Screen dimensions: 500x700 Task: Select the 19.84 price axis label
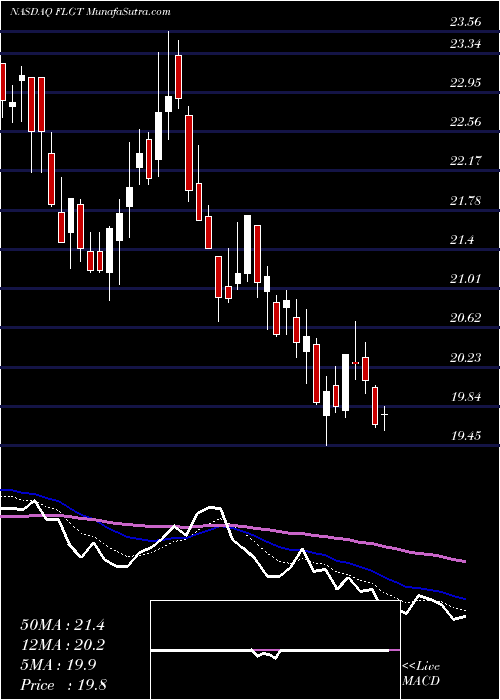point(466,396)
